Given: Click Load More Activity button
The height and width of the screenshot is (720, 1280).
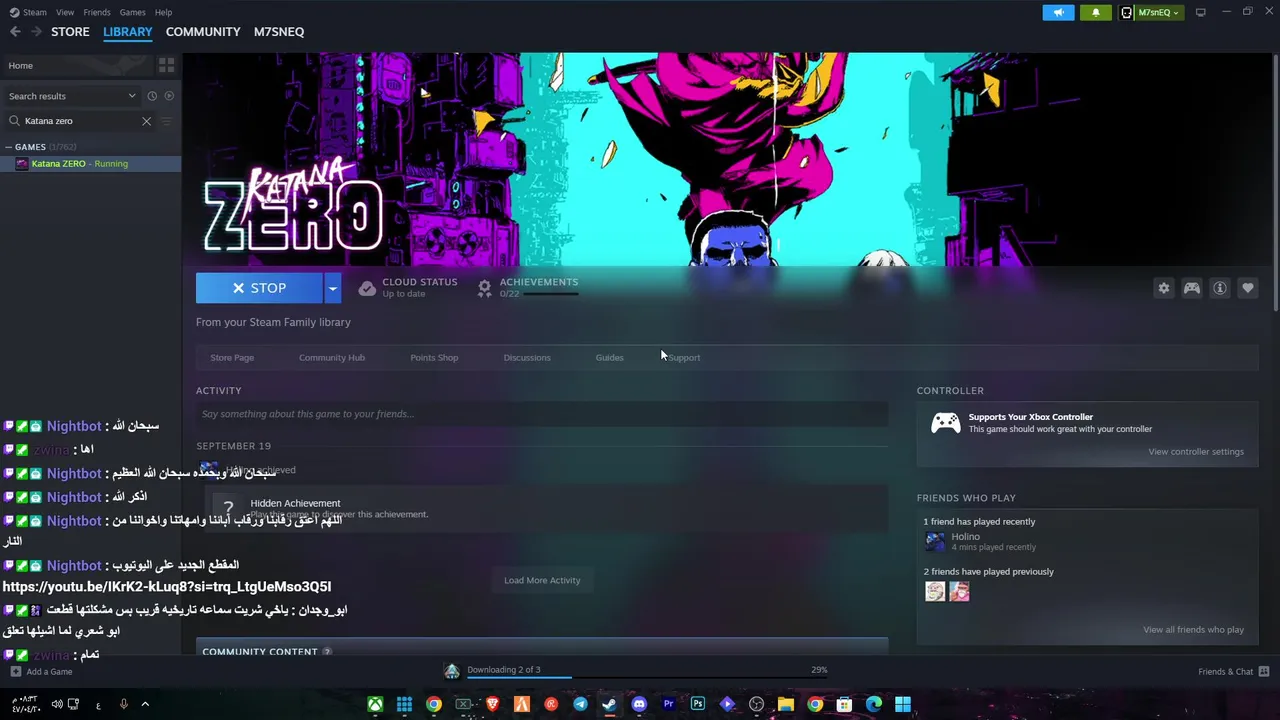Looking at the screenshot, I should (542, 580).
